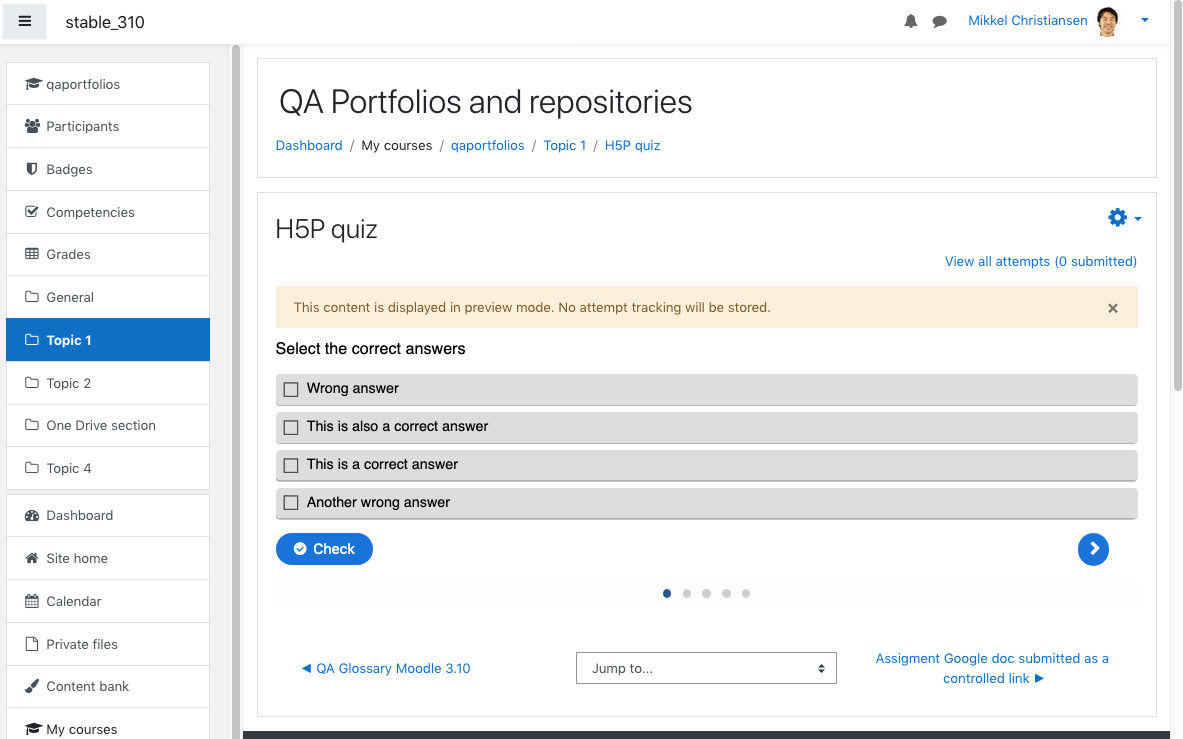1183x739 pixels.
Task: Click the Check button
Action: click(324, 549)
